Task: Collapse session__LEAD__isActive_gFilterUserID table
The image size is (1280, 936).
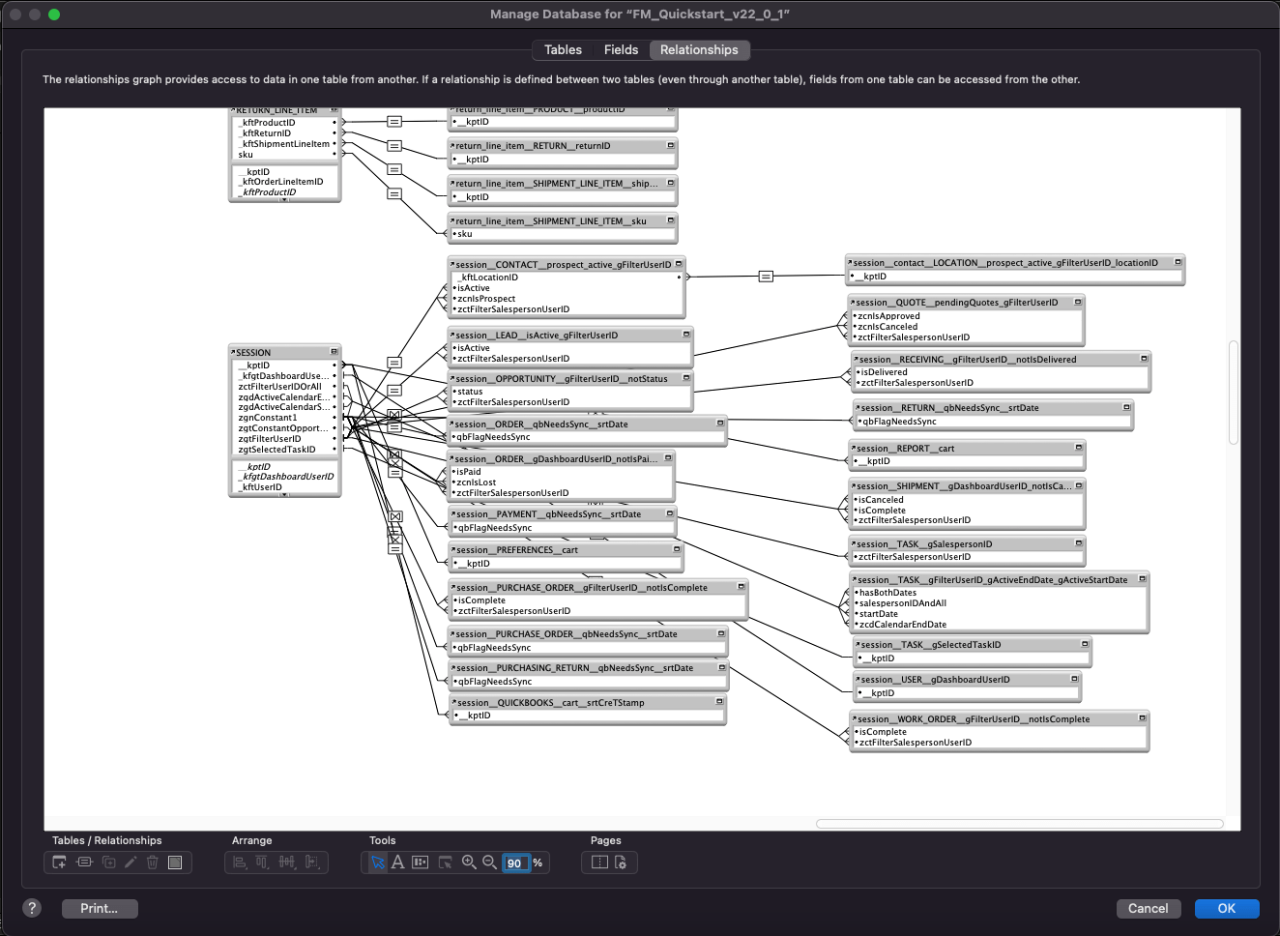Action: point(685,335)
